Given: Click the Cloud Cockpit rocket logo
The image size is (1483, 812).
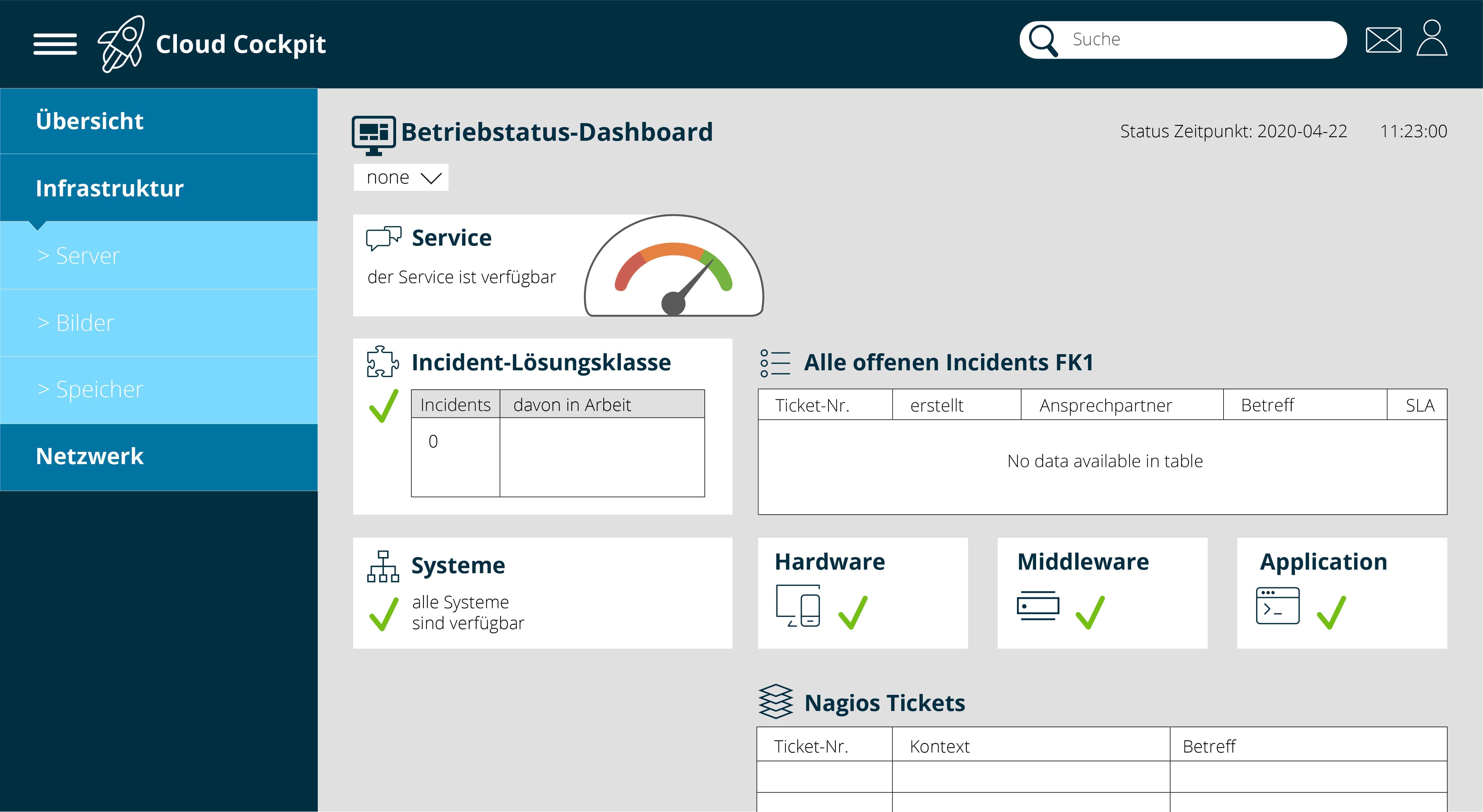Looking at the screenshot, I should tap(121, 44).
